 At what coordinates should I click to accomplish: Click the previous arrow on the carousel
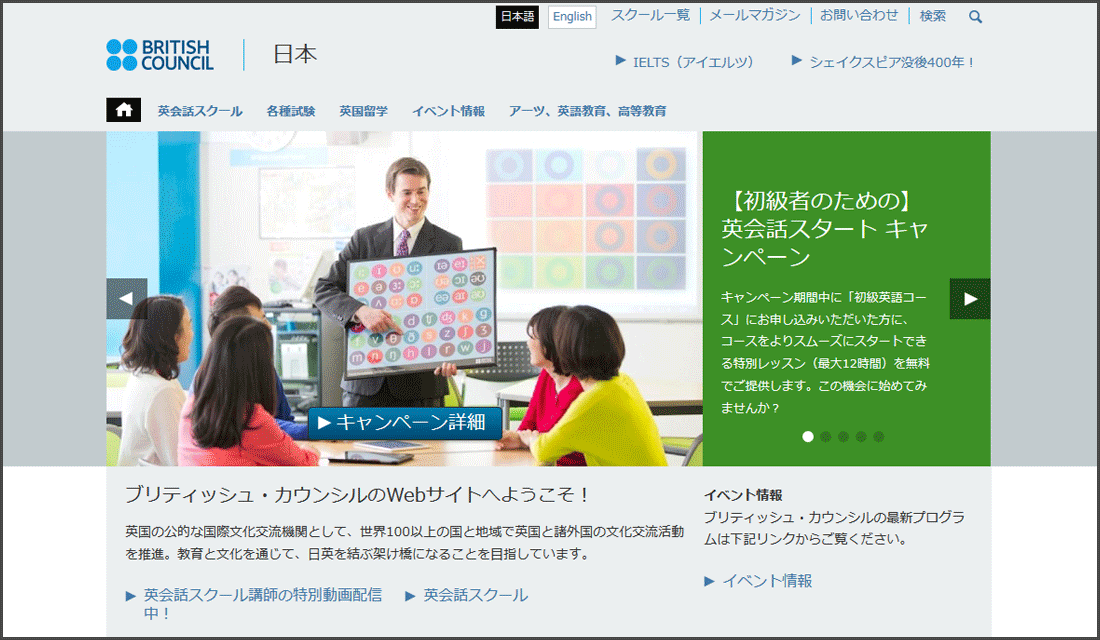tap(127, 299)
